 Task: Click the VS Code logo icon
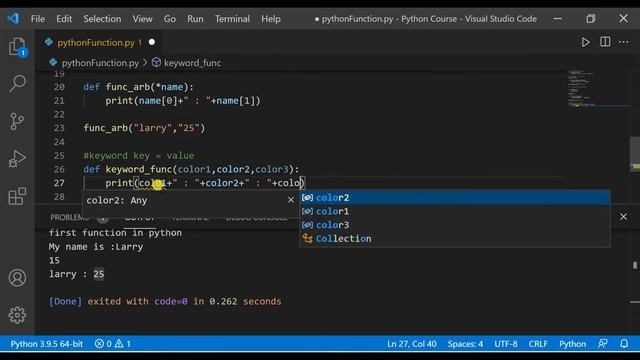(13, 18)
